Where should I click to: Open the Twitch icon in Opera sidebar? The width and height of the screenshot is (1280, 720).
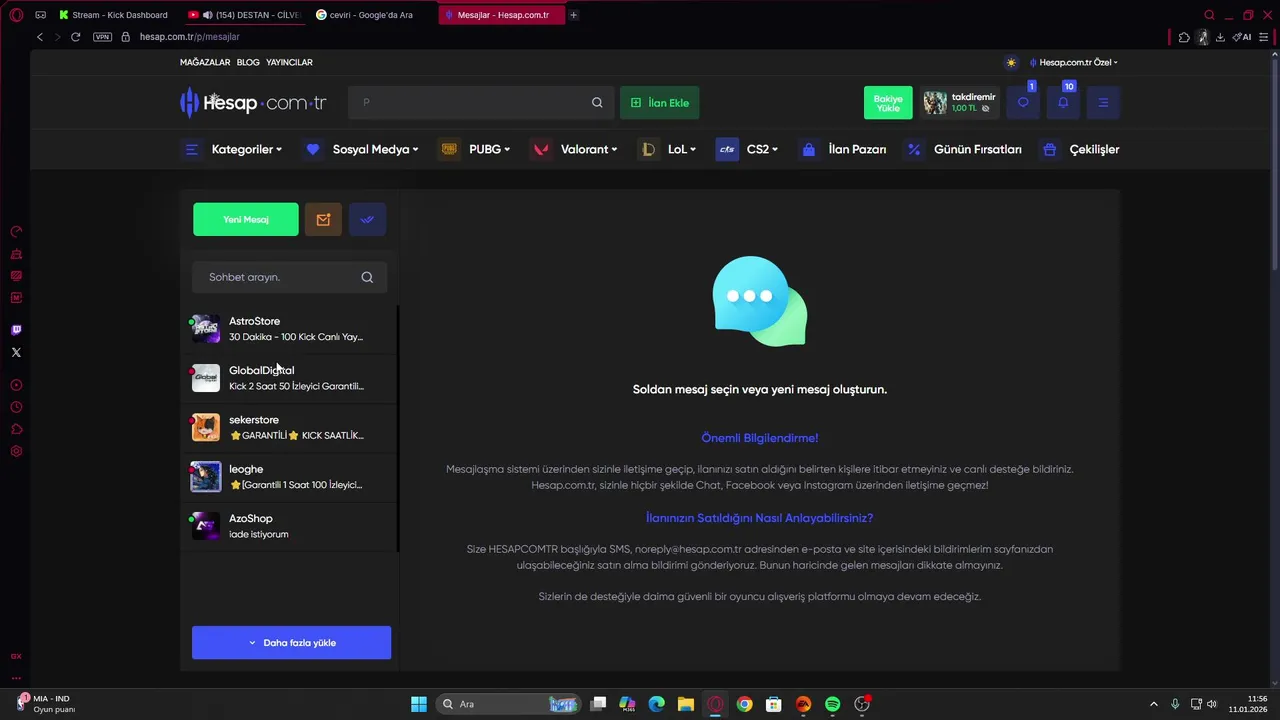pyautogui.click(x=16, y=330)
